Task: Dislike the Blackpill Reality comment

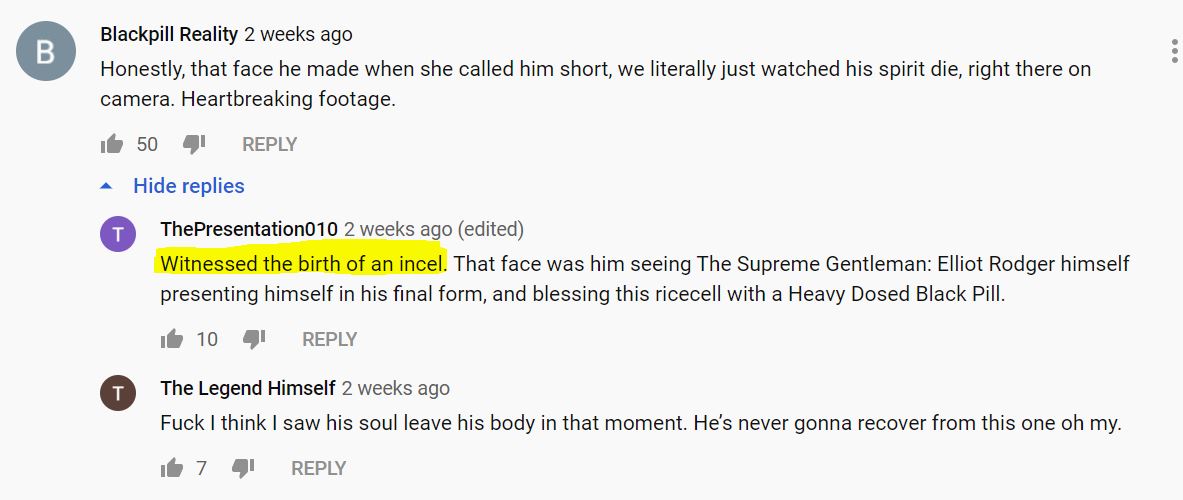Action: pos(195,144)
